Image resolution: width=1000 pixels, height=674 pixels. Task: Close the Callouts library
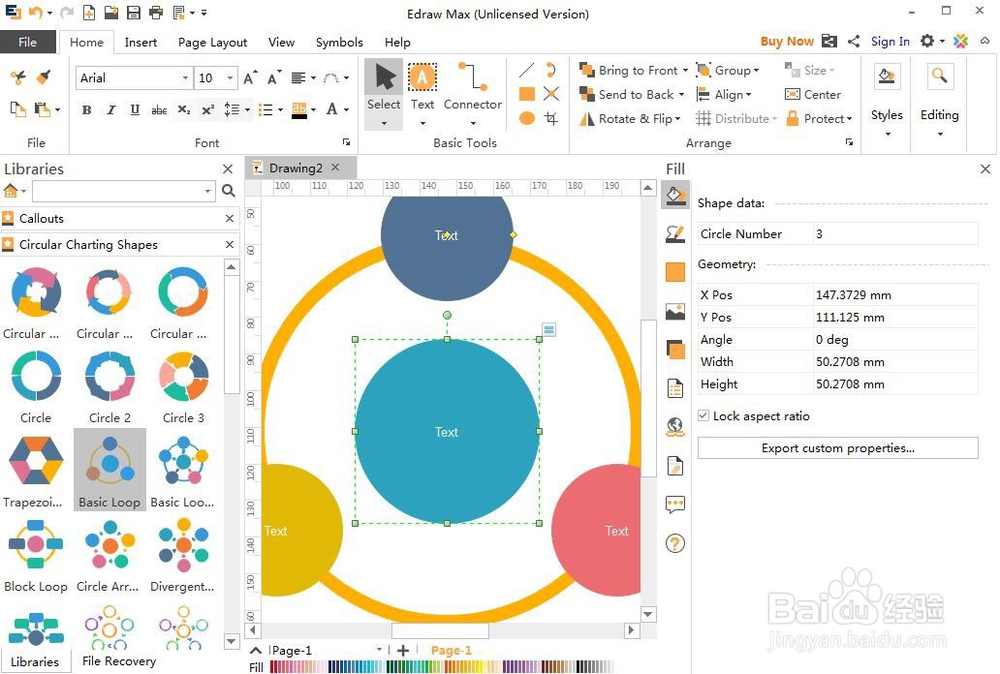(230, 218)
